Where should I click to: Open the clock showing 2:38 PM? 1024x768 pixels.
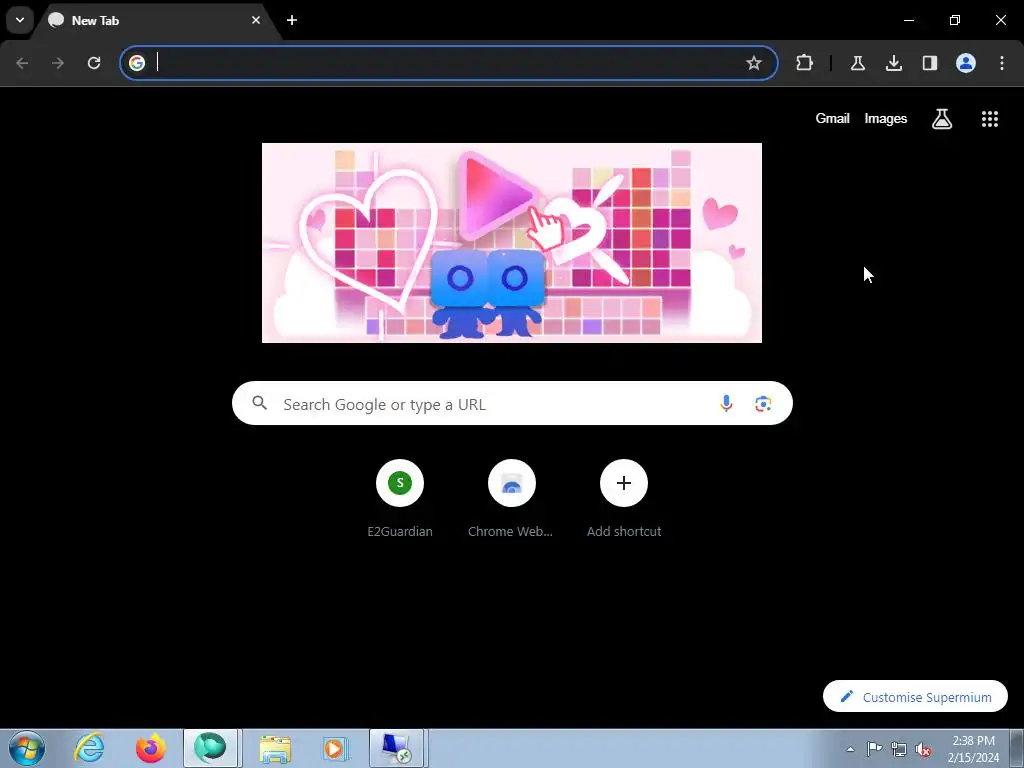coord(973,749)
